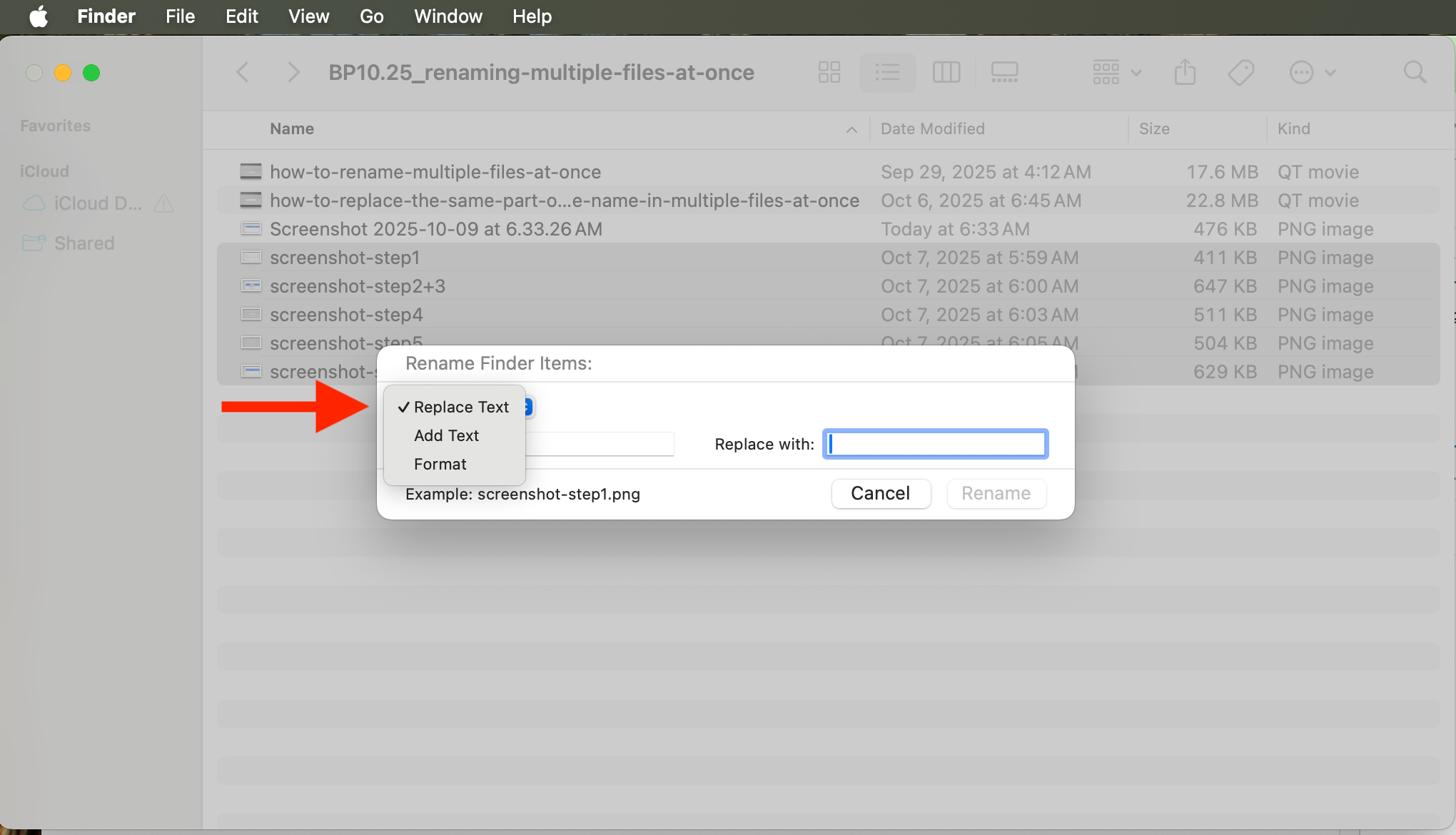Reverse sort order on the Name column

pyautogui.click(x=851, y=130)
